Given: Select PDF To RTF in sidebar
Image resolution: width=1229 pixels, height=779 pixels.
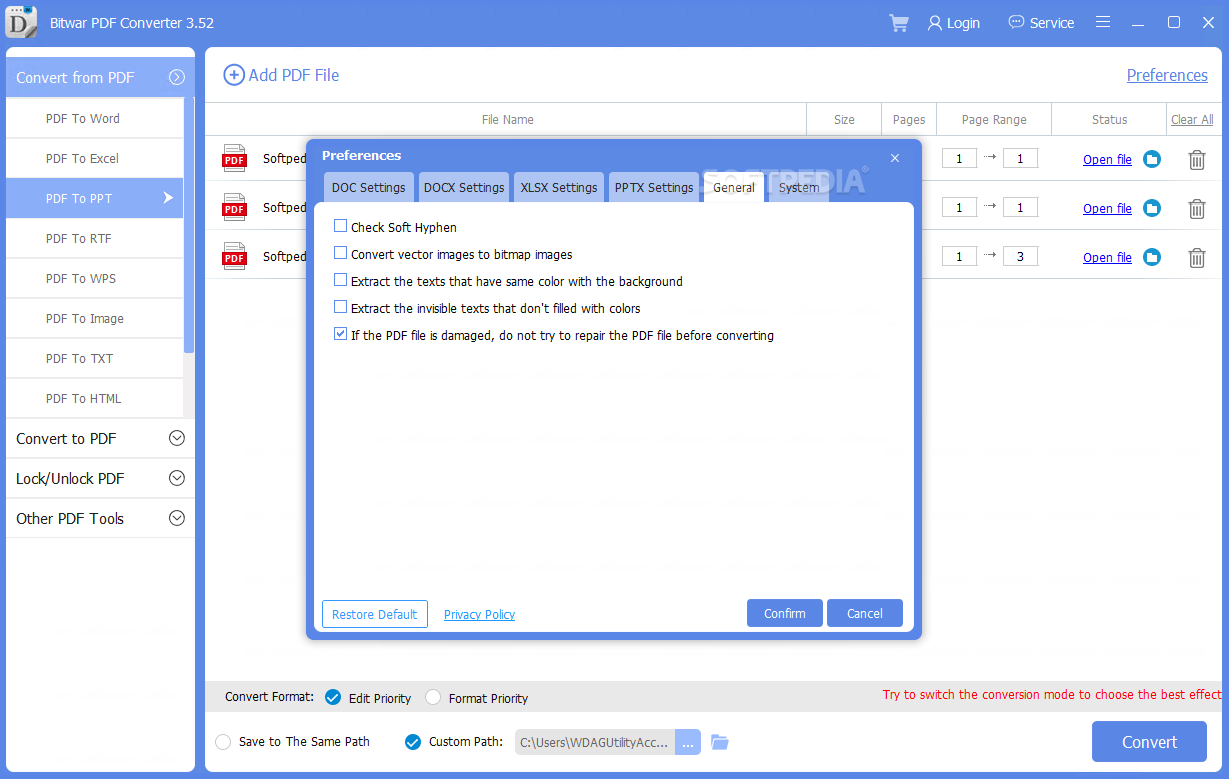Looking at the screenshot, I should (94, 238).
